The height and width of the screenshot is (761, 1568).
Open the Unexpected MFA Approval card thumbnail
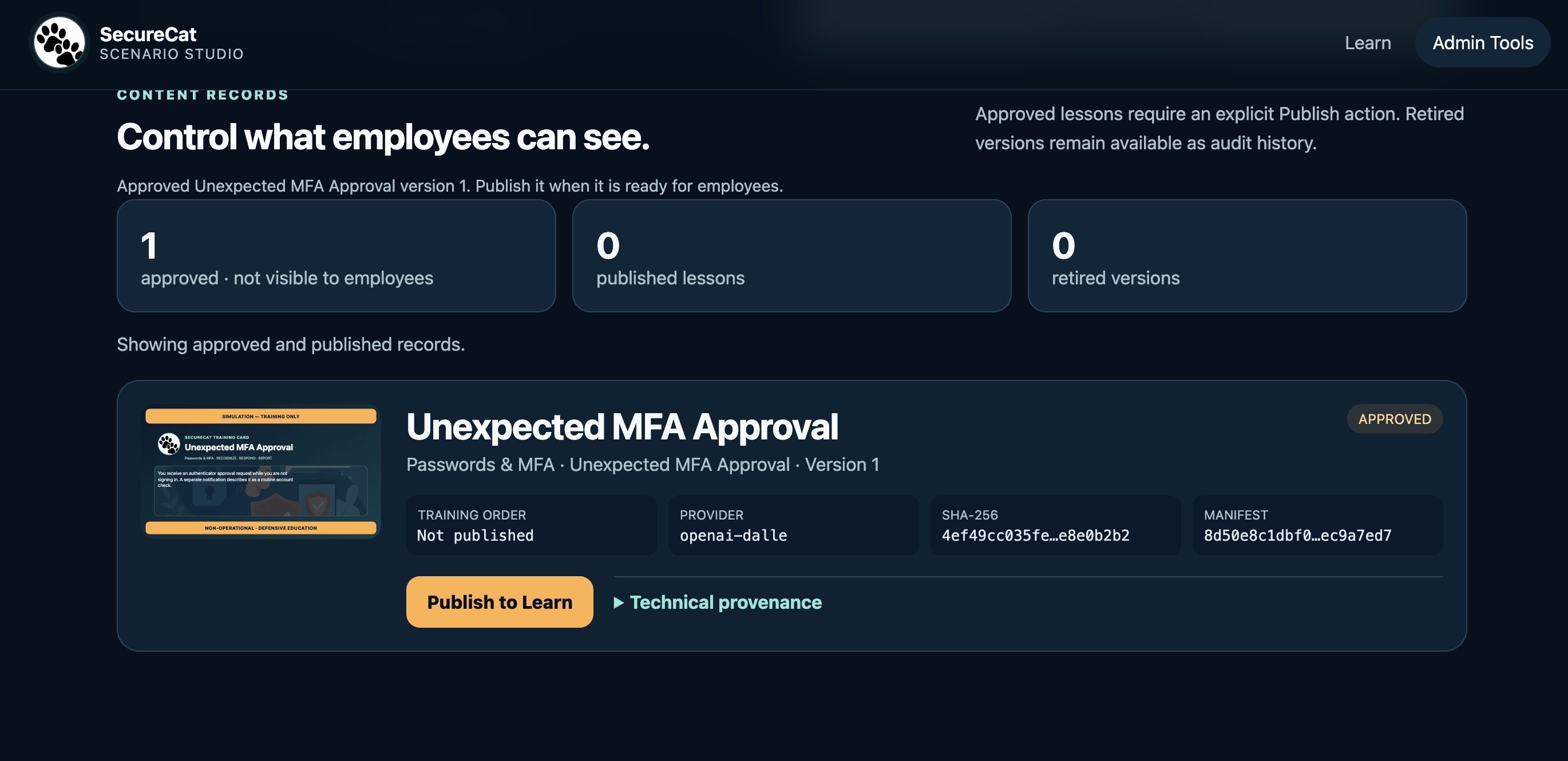pyautogui.click(x=260, y=471)
